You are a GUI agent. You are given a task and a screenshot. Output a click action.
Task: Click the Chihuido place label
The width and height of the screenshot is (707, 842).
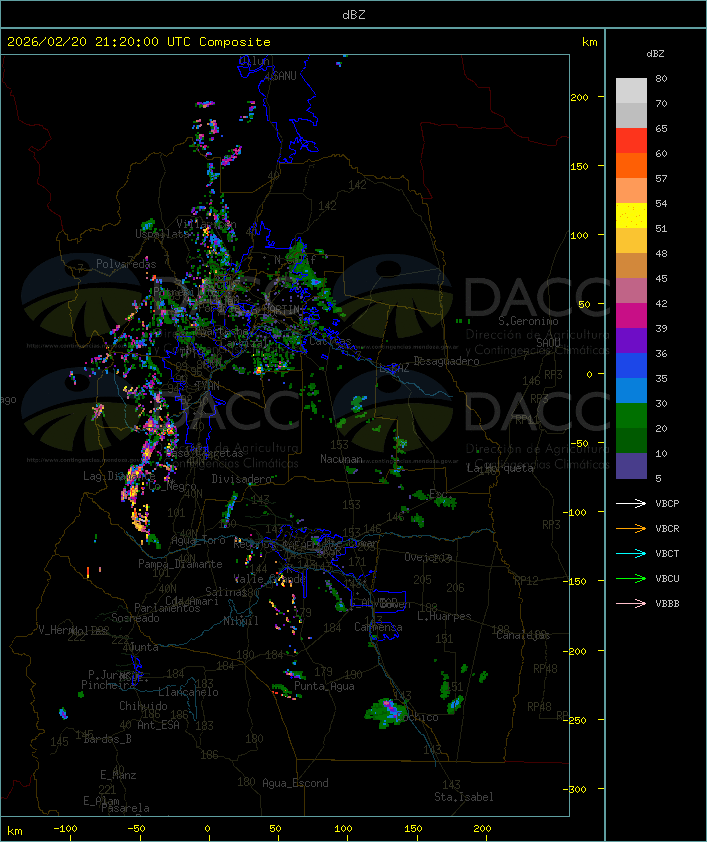click(x=143, y=706)
